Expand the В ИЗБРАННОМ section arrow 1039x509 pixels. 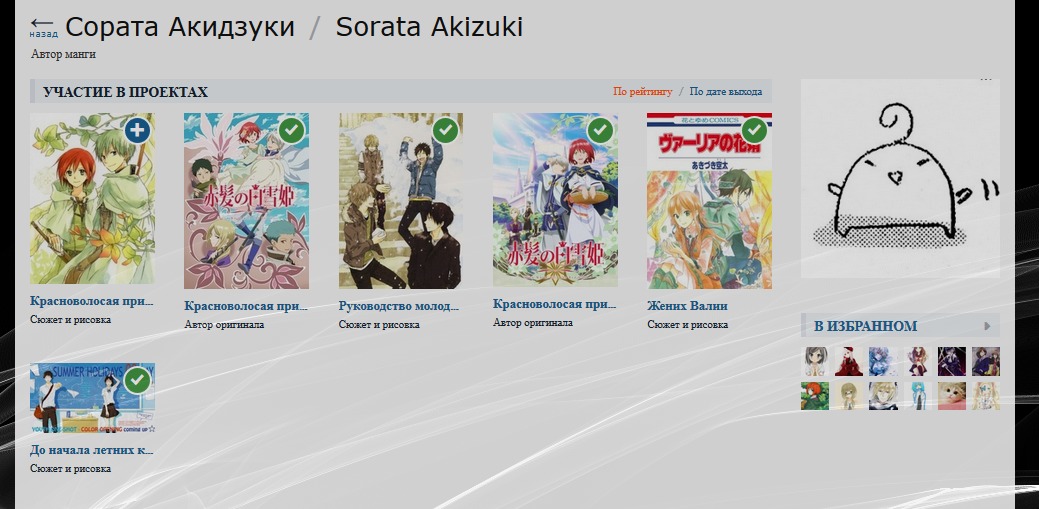pyautogui.click(x=987, y=326)
